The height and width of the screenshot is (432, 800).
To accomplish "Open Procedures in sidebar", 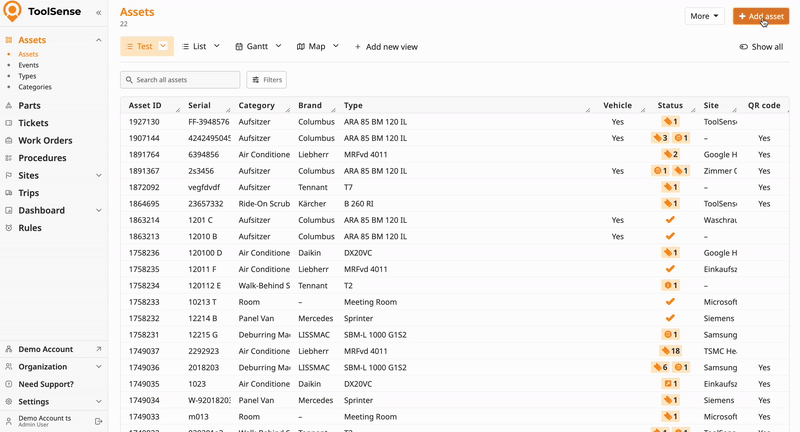I will (x=42, y=158).
